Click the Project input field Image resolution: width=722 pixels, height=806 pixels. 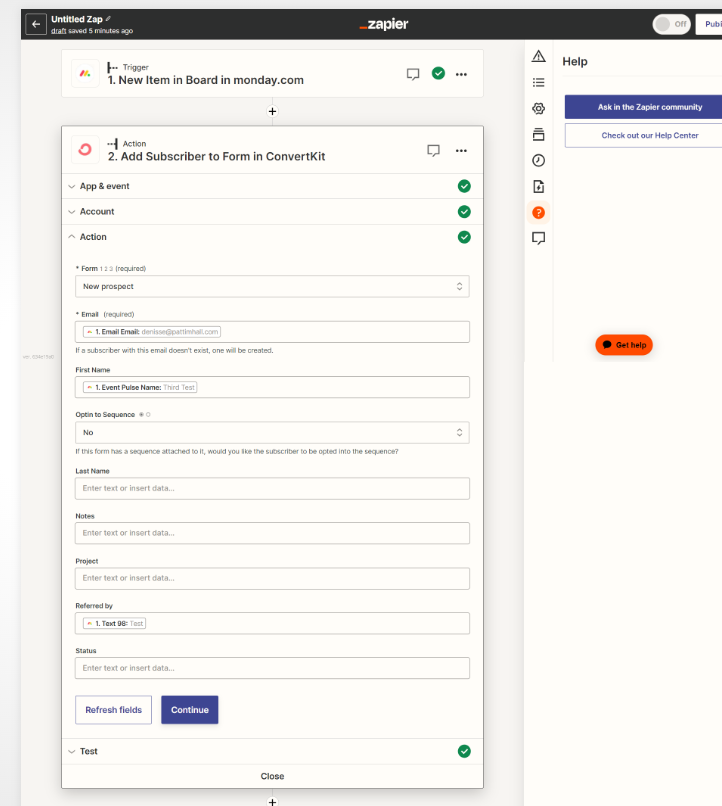(272, 578)
